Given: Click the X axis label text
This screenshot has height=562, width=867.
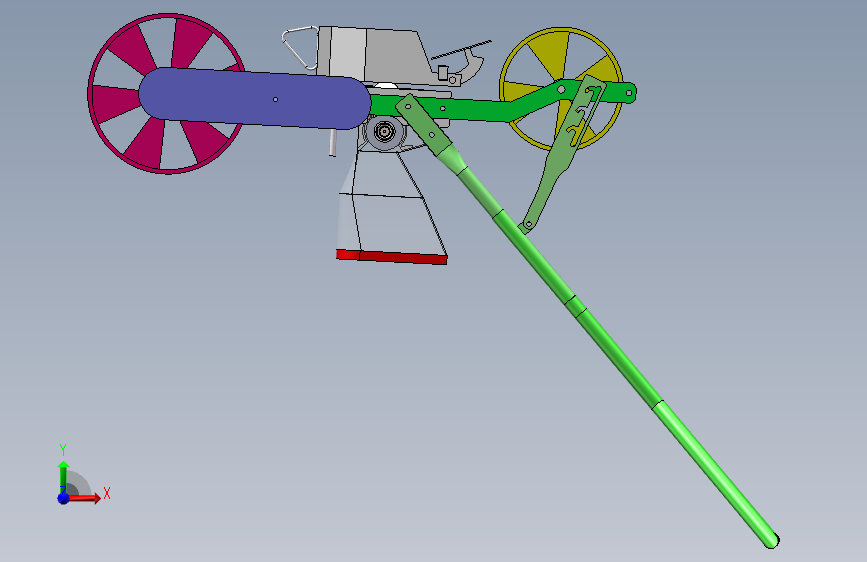Looking at the screenshot, I should pos(107,493).
